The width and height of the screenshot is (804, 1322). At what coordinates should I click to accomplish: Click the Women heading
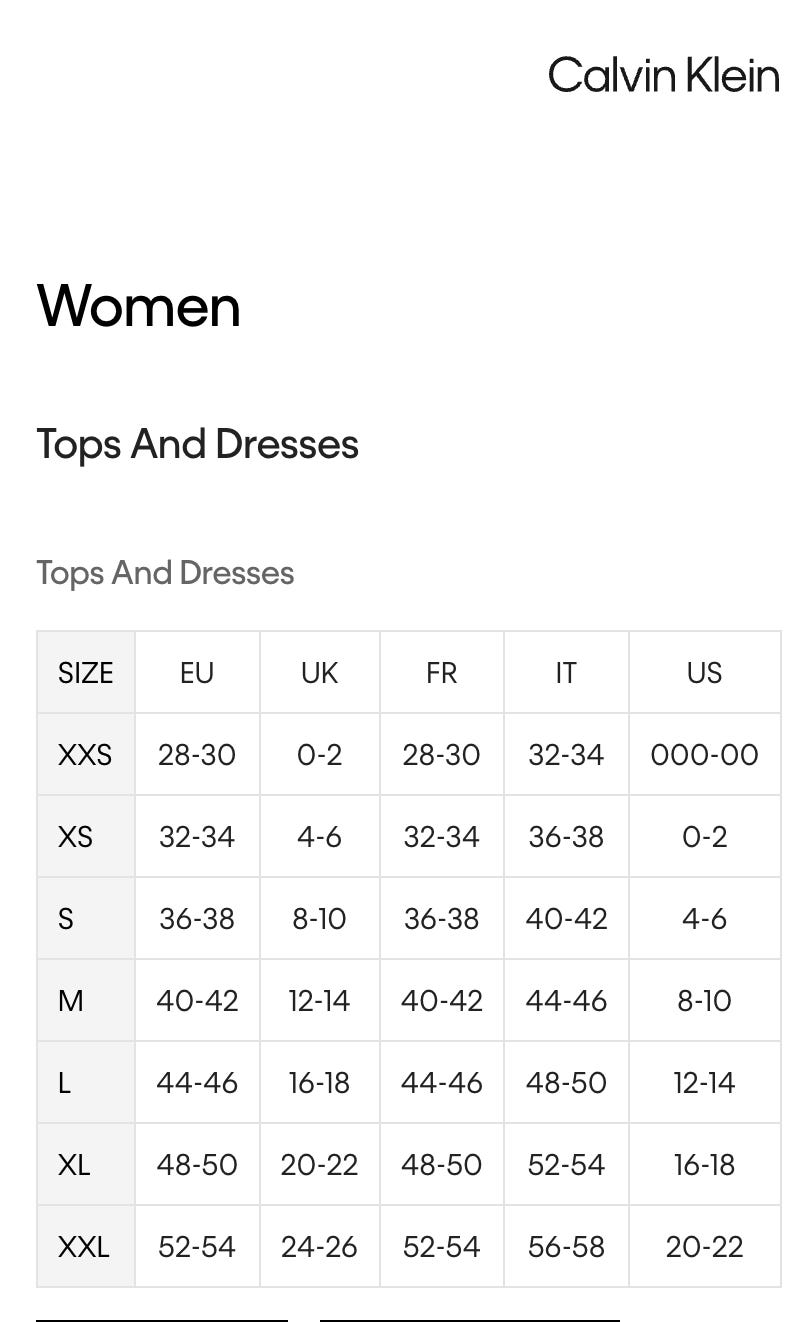pos(139,306)
